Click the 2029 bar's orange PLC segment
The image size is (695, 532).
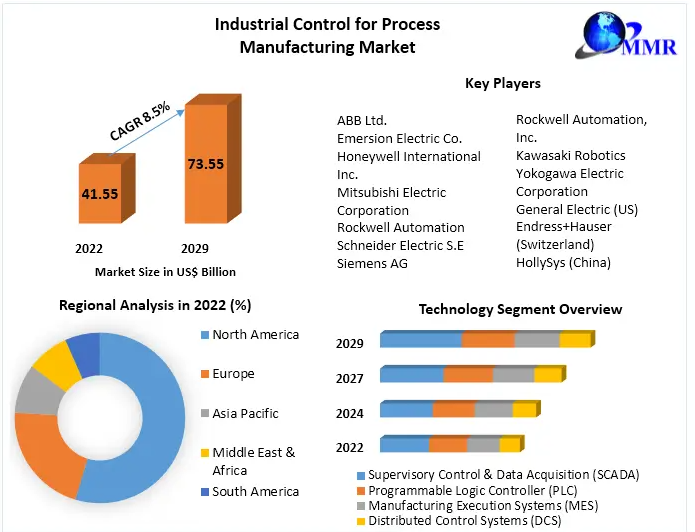(x=488, y=340)
